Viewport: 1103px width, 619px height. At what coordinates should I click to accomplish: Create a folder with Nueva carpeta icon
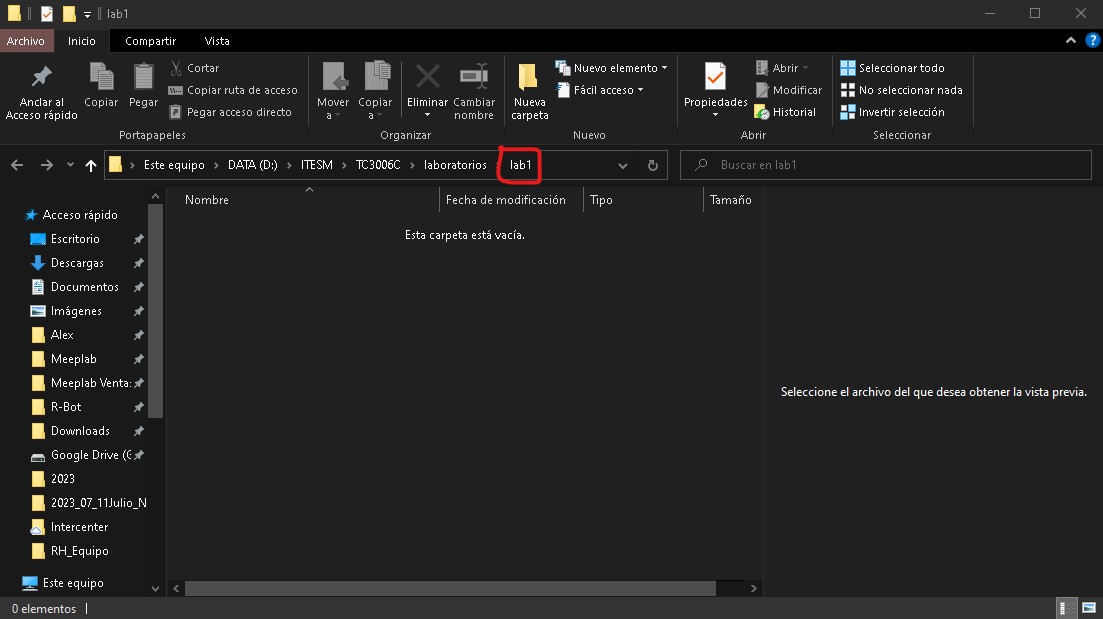[529, 78]
